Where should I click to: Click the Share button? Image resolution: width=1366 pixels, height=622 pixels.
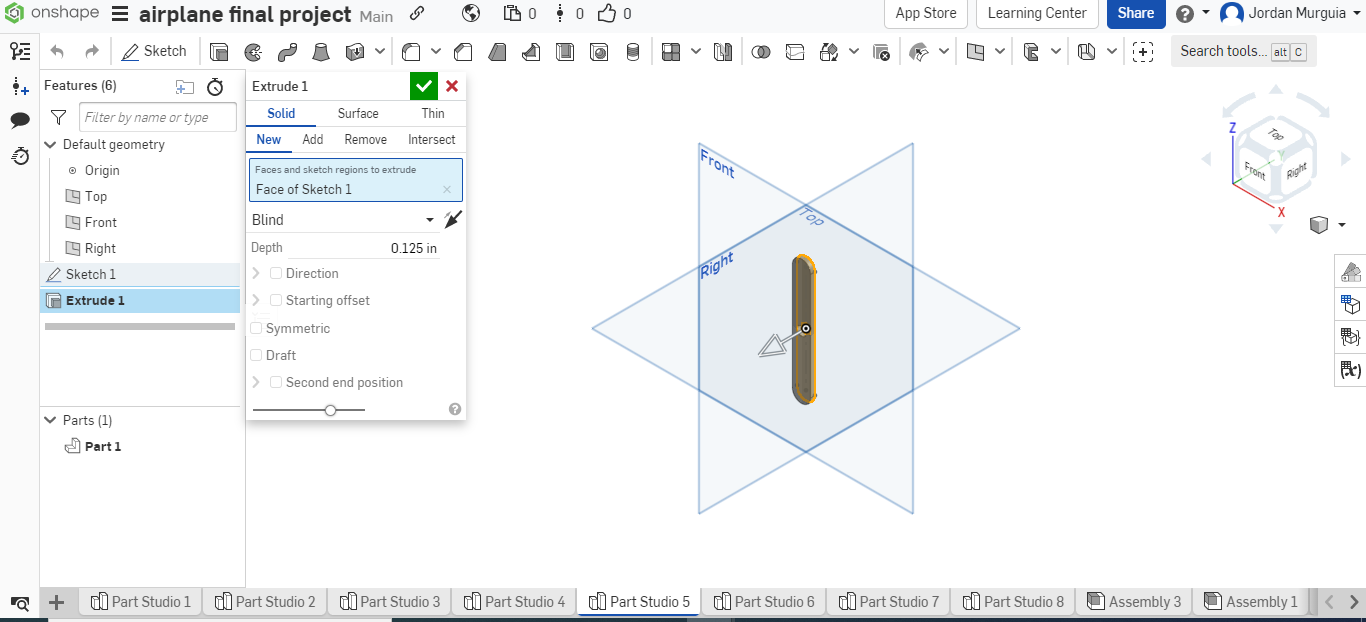[x=1136, y=13]
